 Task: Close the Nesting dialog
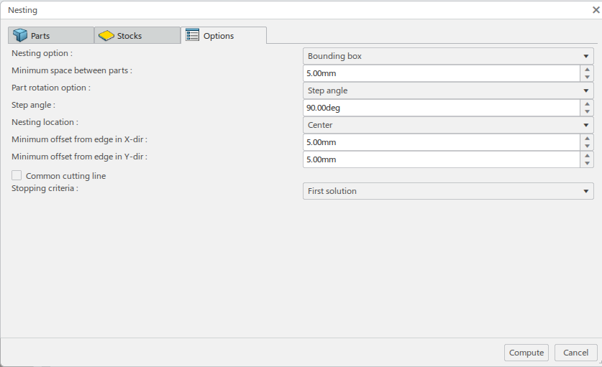(x=596, y=10)
